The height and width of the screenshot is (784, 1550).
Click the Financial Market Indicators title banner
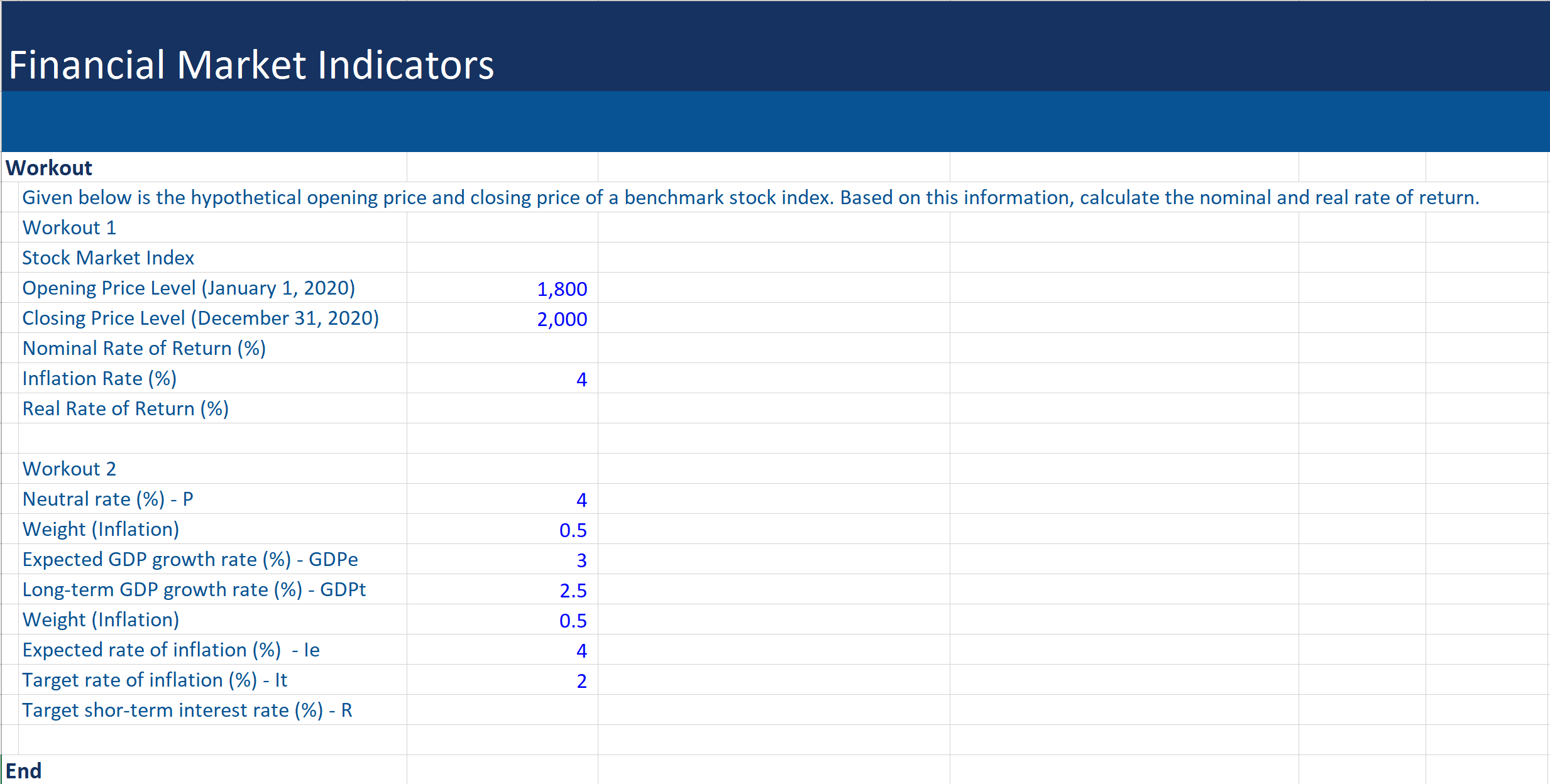pos(251,65)
